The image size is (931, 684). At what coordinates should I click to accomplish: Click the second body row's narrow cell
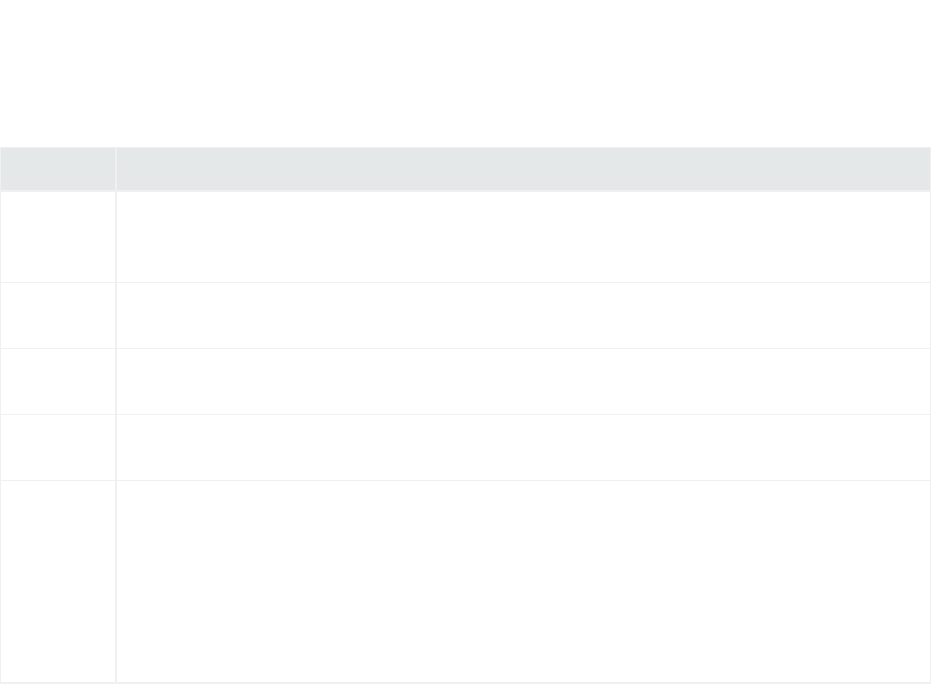tap(57, 315)
